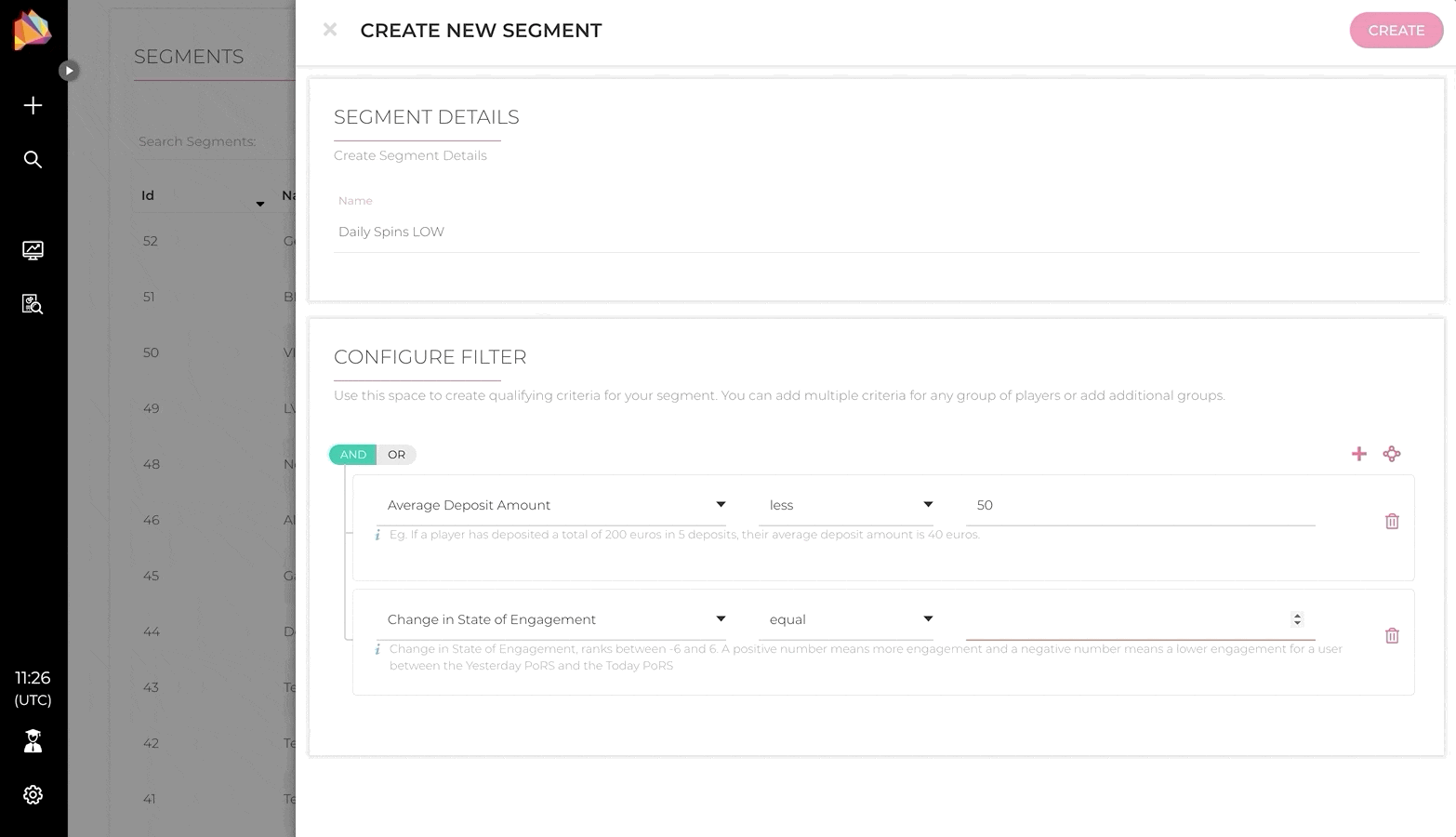The width and height of the screenshot is (1456, 837).
Task: Add a new filter group icon
Action: pos(1391,454)
